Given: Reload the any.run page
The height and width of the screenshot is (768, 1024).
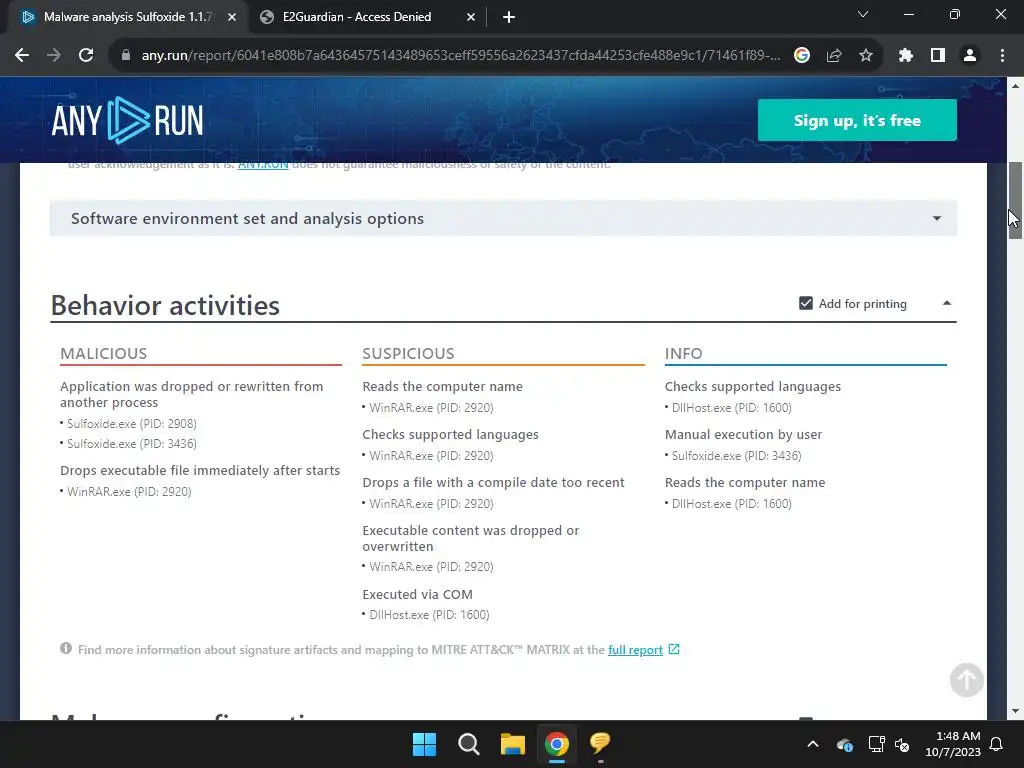Looking at the screenshot, I should point(86,56).
